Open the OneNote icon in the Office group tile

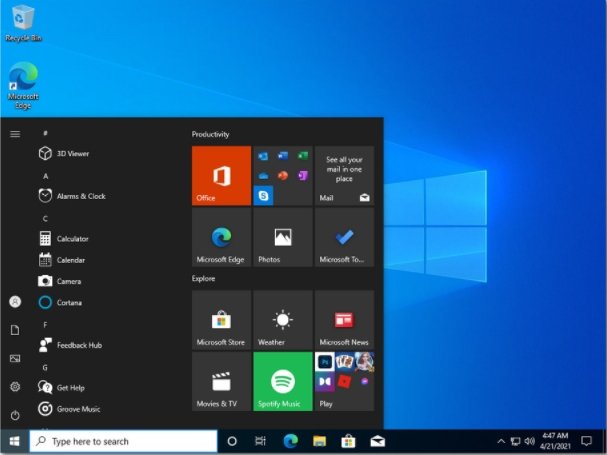(x=303, y=176)
